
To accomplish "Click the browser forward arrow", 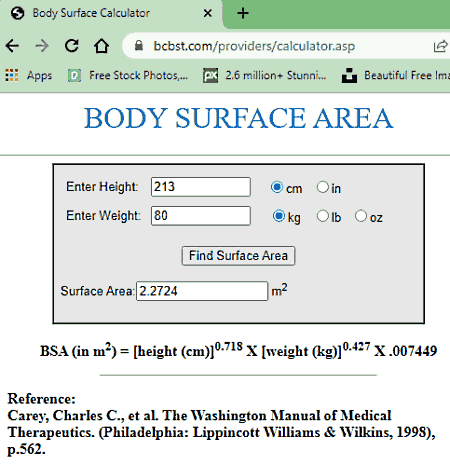I will coord(42,46).
